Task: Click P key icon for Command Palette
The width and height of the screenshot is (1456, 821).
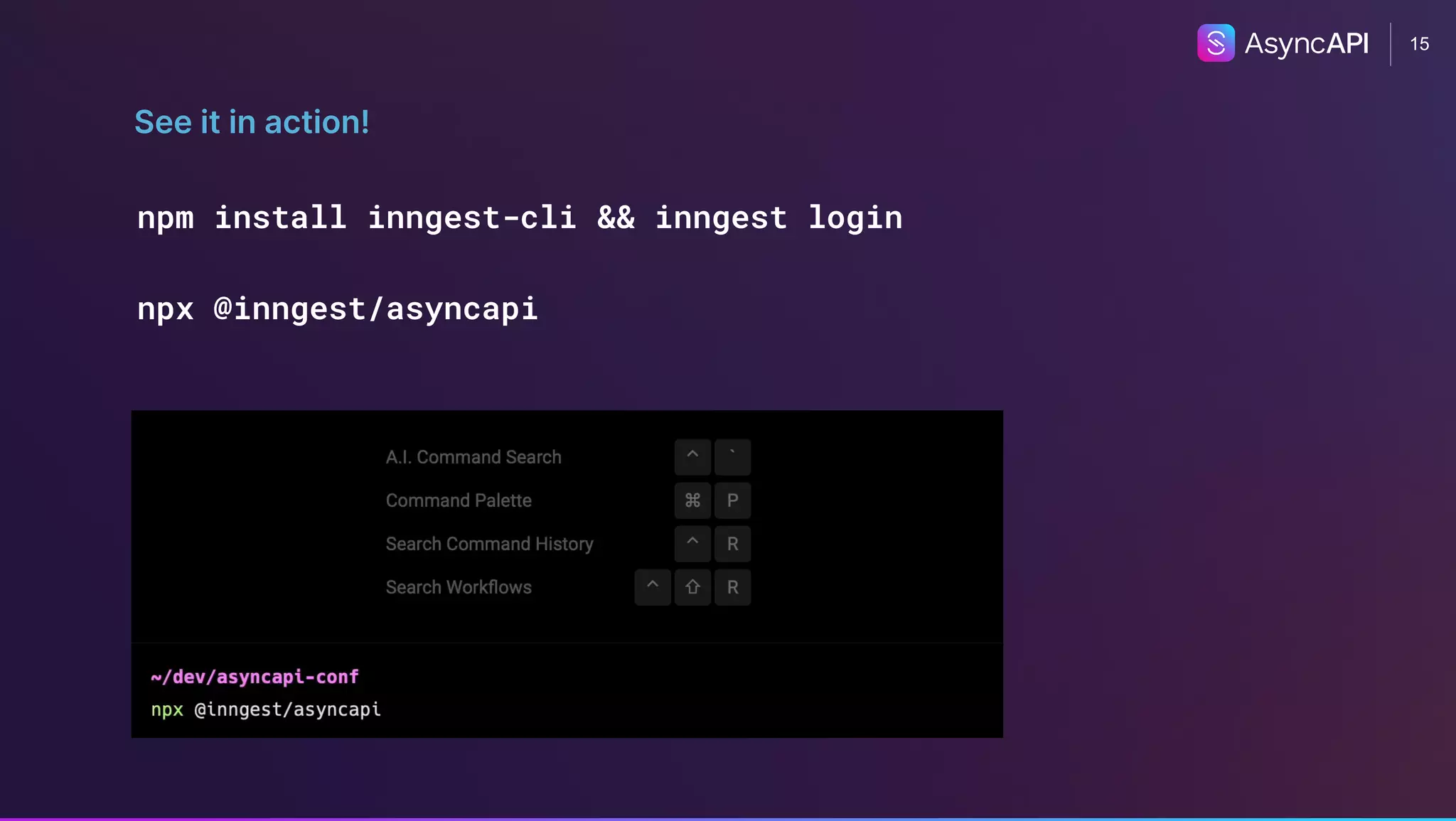Action: 732,500
